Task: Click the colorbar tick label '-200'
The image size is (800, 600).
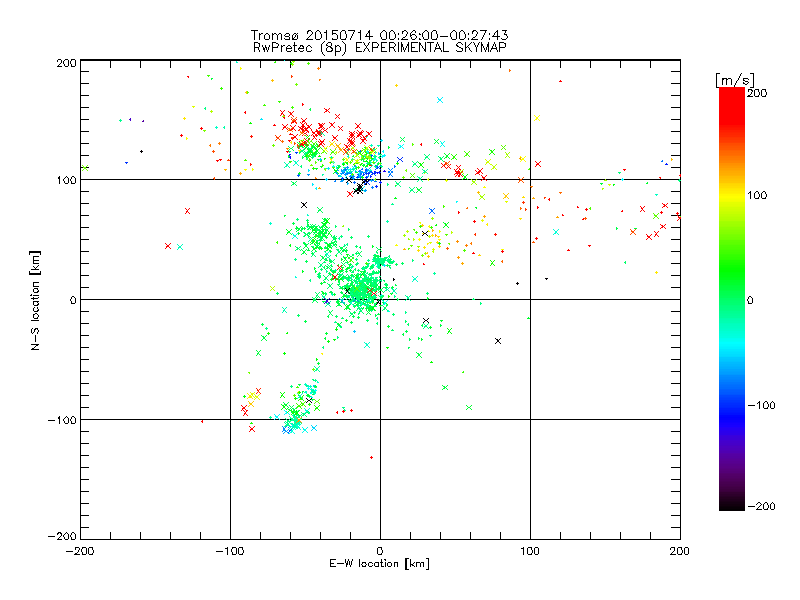Action: pos(761,506)
